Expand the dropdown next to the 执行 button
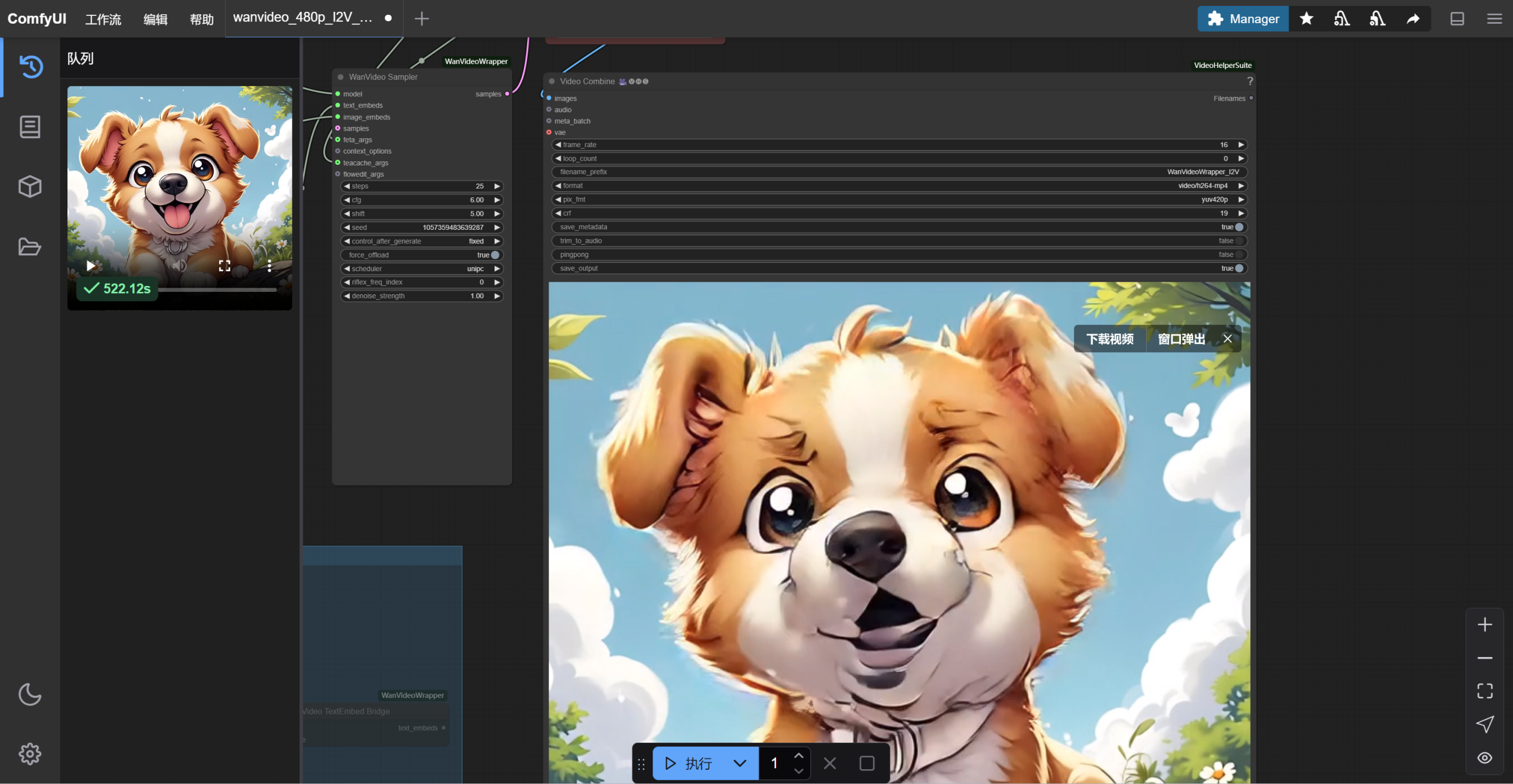This screenshot has height=784, width=1513. [x=739, y=763]
